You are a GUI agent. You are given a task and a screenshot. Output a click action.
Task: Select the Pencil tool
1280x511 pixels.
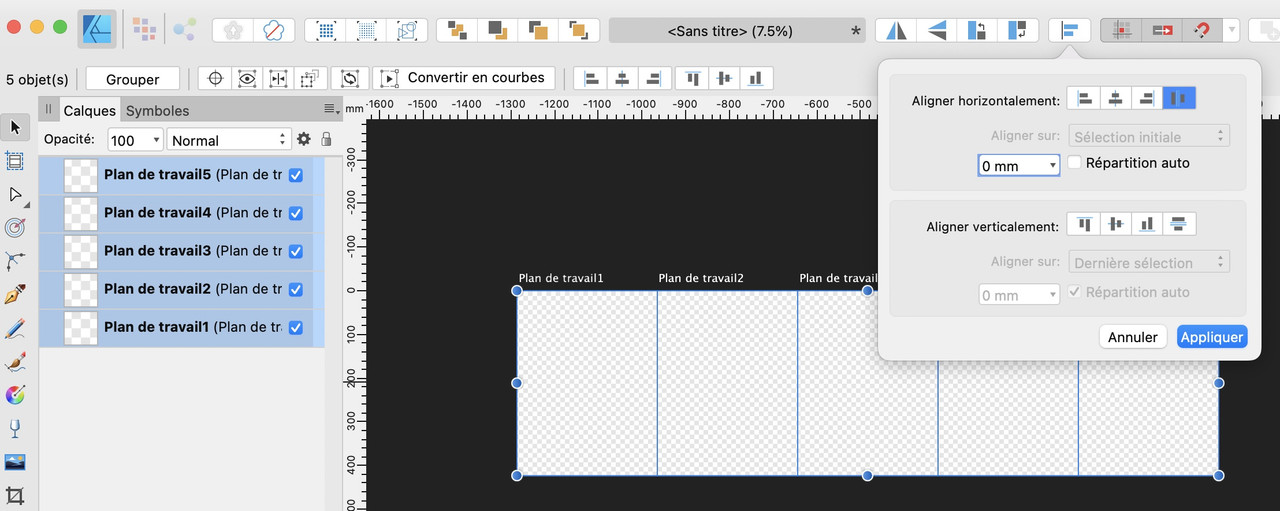pyautogui.click(x=15, y=328)
